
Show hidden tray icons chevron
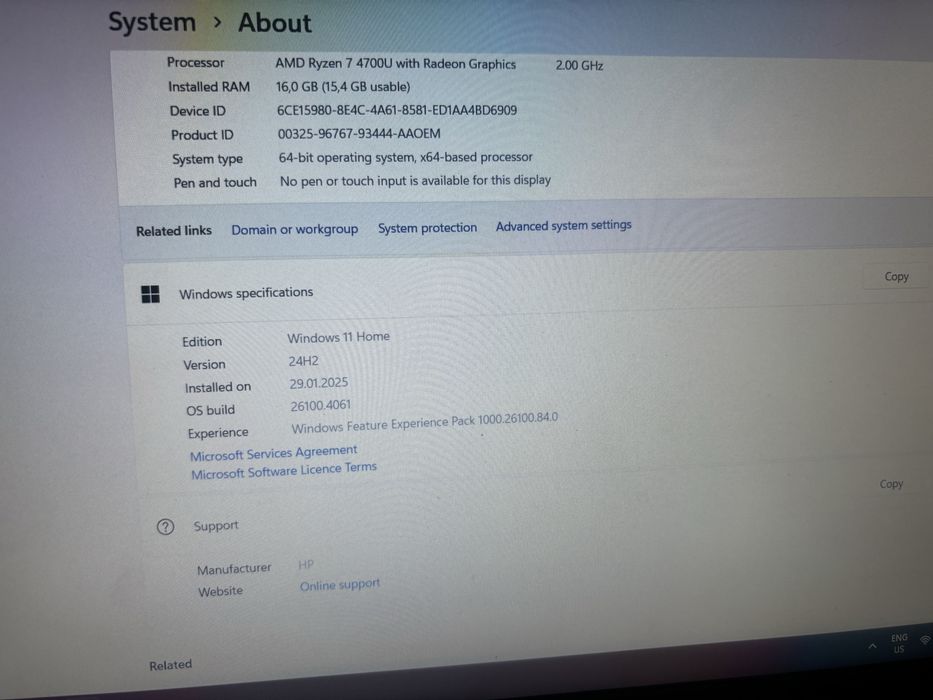click(x=872, y=646)
